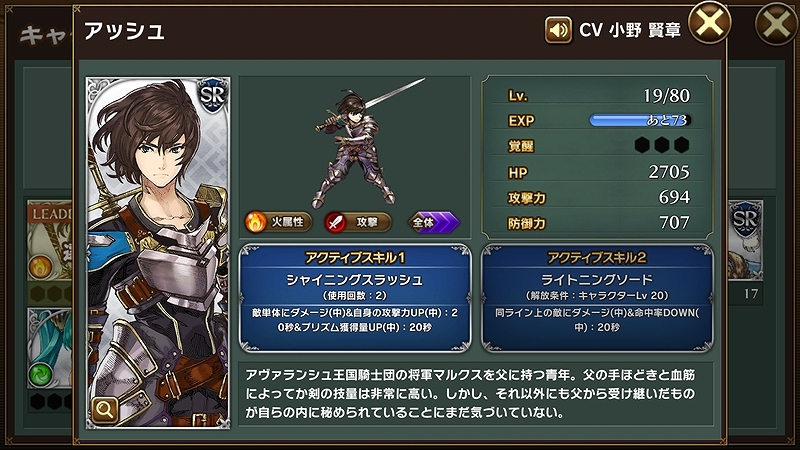
Task: Click the CV 小野 賢章 voice actor label
Action: (630, 30)
